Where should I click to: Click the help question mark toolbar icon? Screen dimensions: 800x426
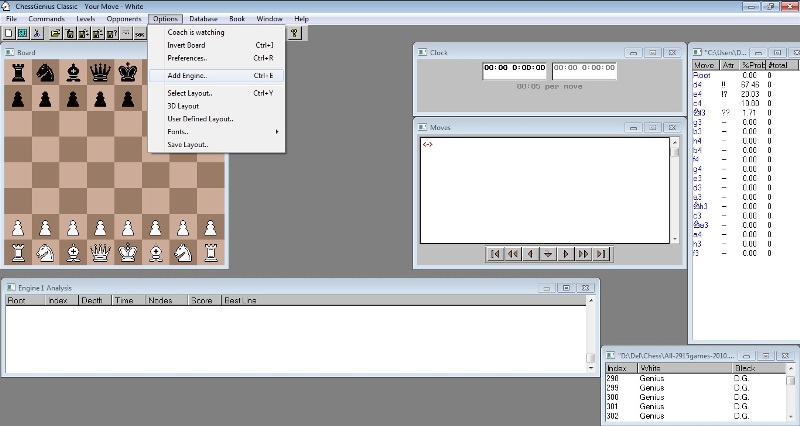(294, 33)
